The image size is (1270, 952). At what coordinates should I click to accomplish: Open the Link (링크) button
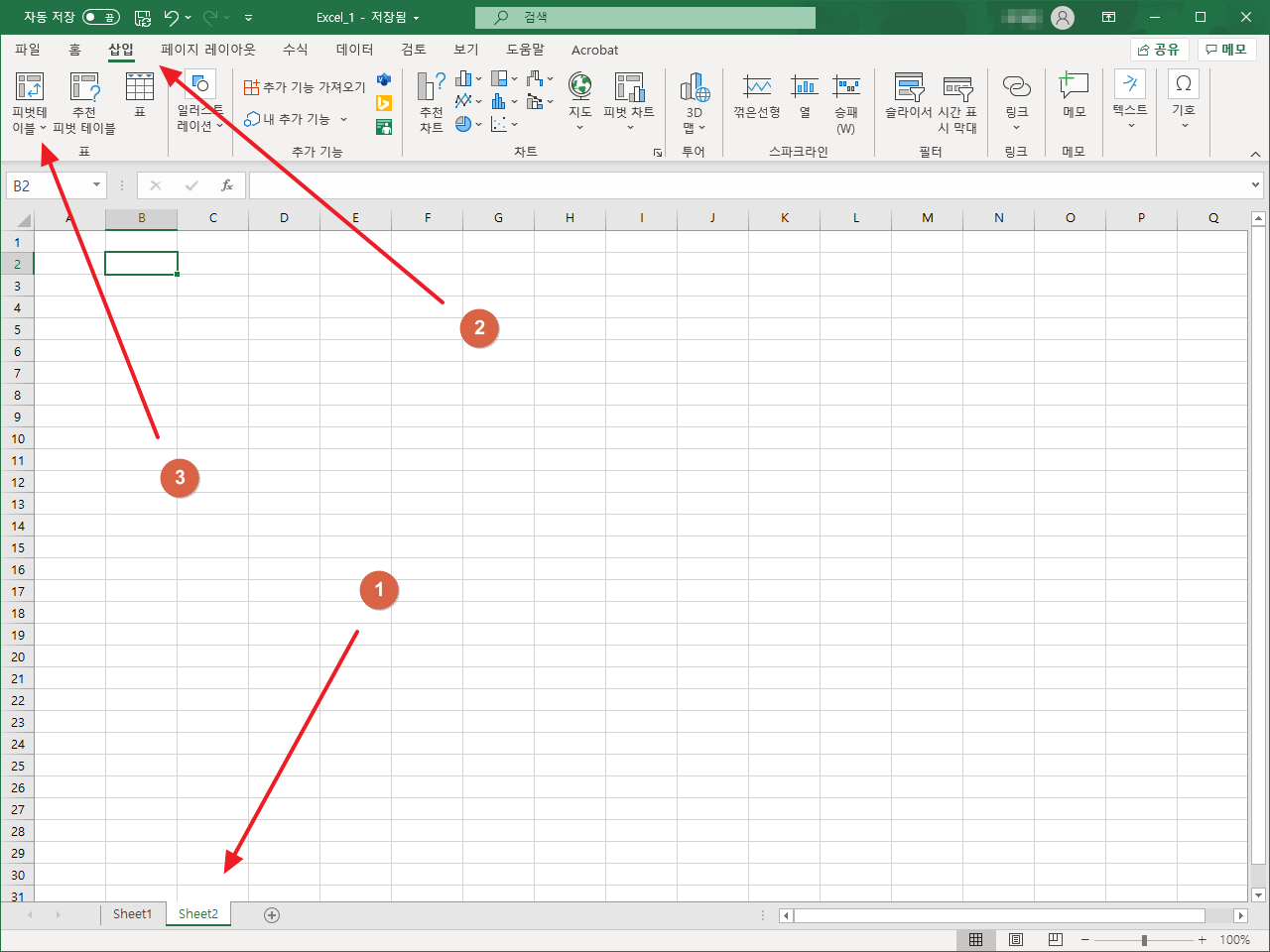pyautogui.click(x=1016, y=101)
